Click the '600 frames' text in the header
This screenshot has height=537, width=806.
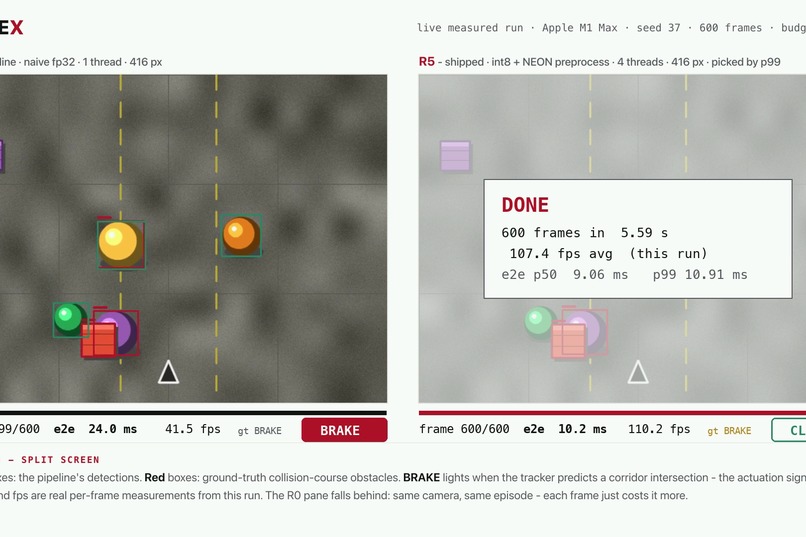coord(730,28)
